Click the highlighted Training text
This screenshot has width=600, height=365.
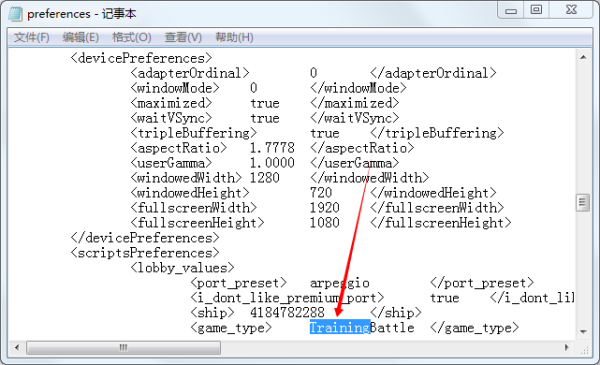tap(340, 328)
